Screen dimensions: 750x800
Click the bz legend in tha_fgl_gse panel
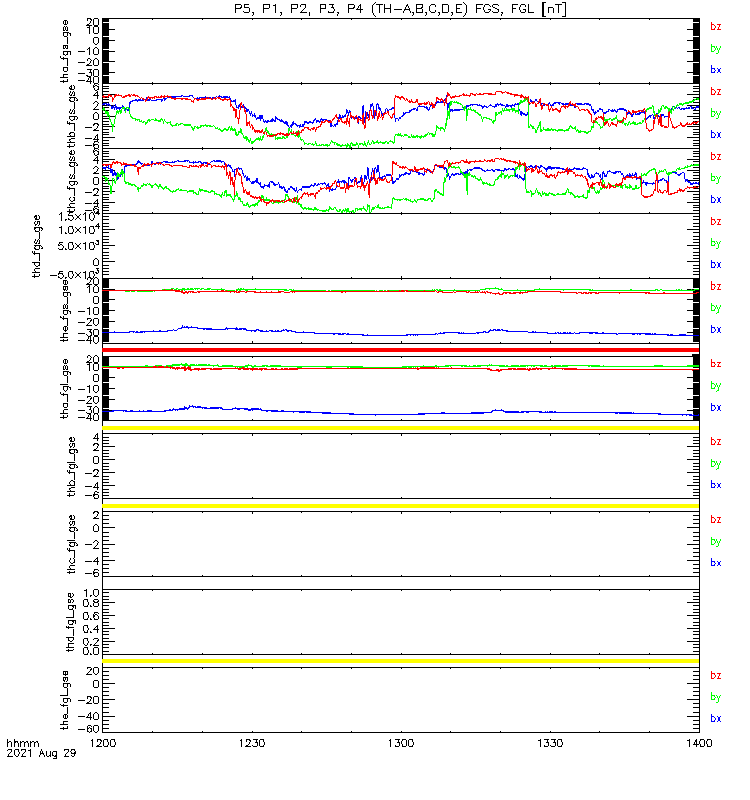[x=716, y=364]
